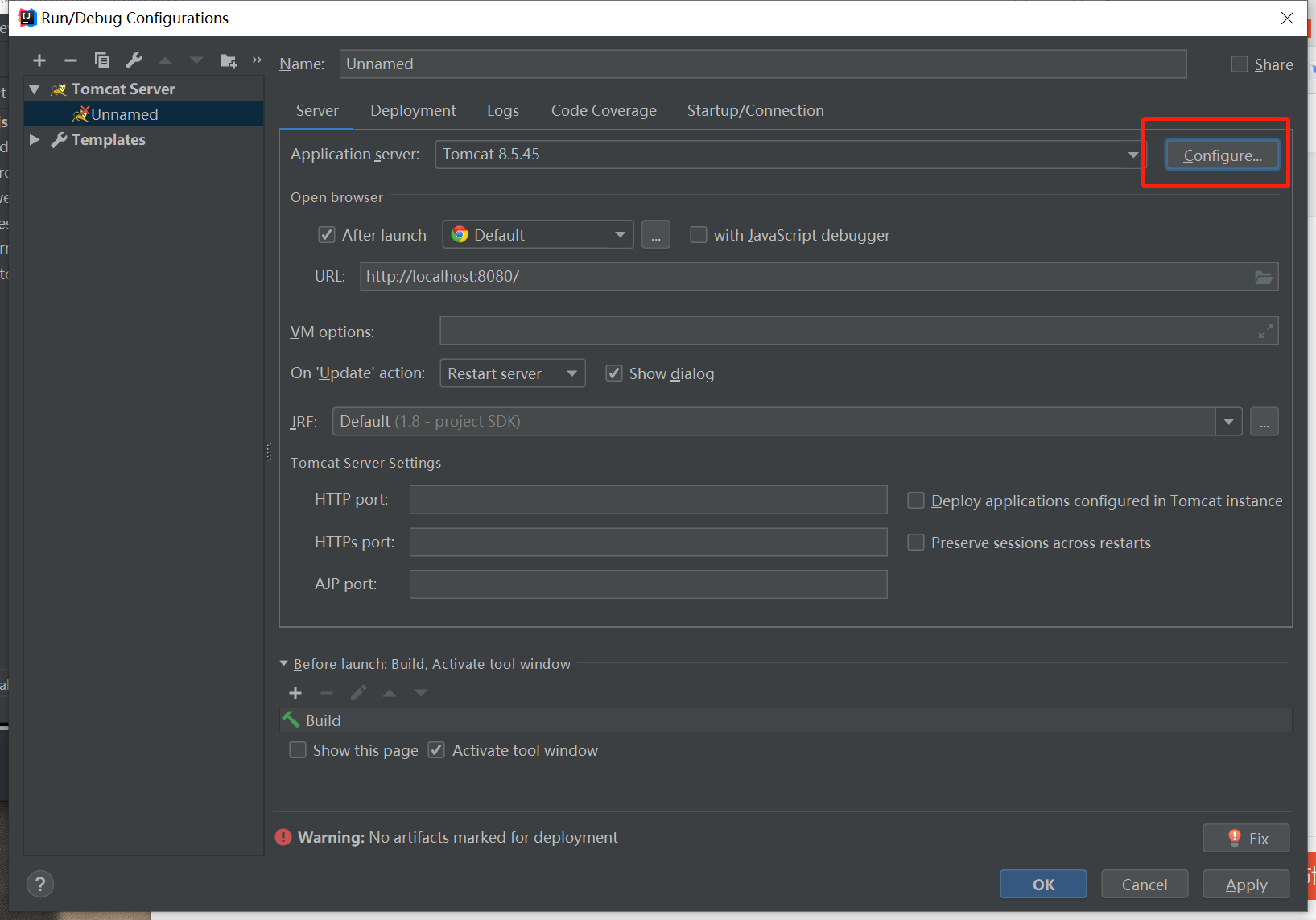Enable with JavaScript debugger option
Image resolution: width=1316 pixels, height=920 pixels.
pos(699,235)
